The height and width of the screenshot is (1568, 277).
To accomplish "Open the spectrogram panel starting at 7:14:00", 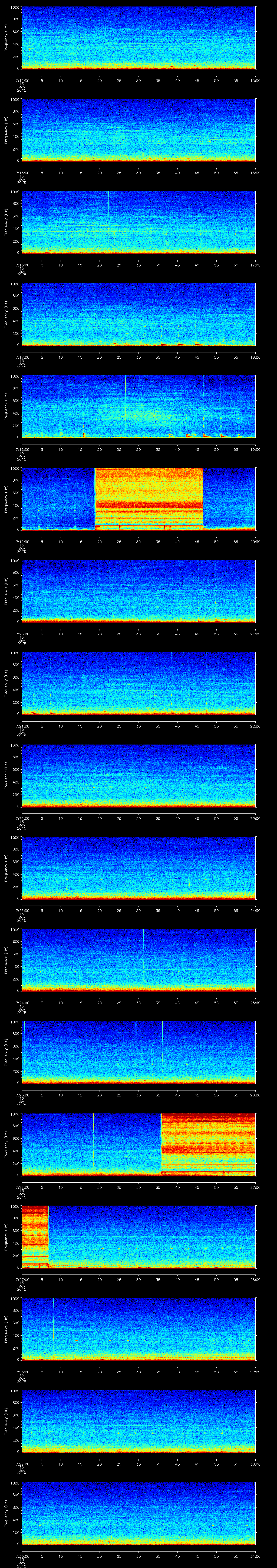I will point(138,38).
